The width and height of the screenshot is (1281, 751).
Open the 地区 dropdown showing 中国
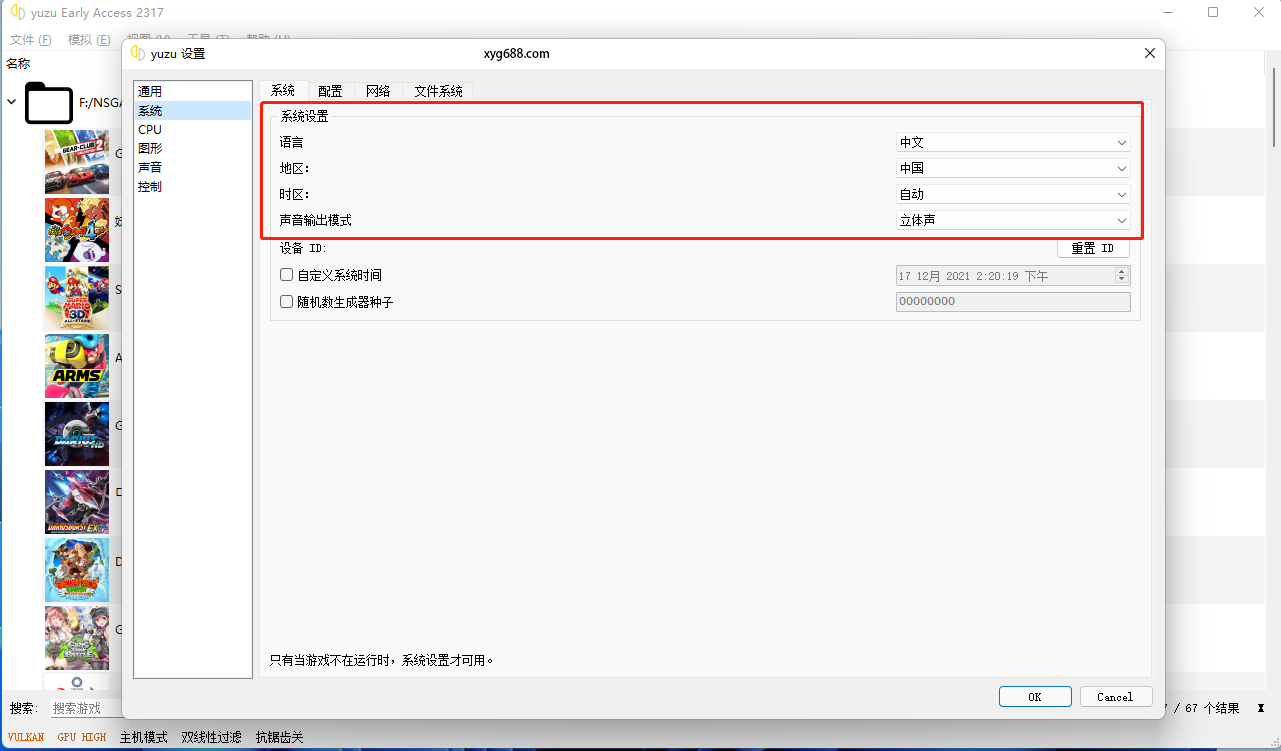[x=1013, y=168]
